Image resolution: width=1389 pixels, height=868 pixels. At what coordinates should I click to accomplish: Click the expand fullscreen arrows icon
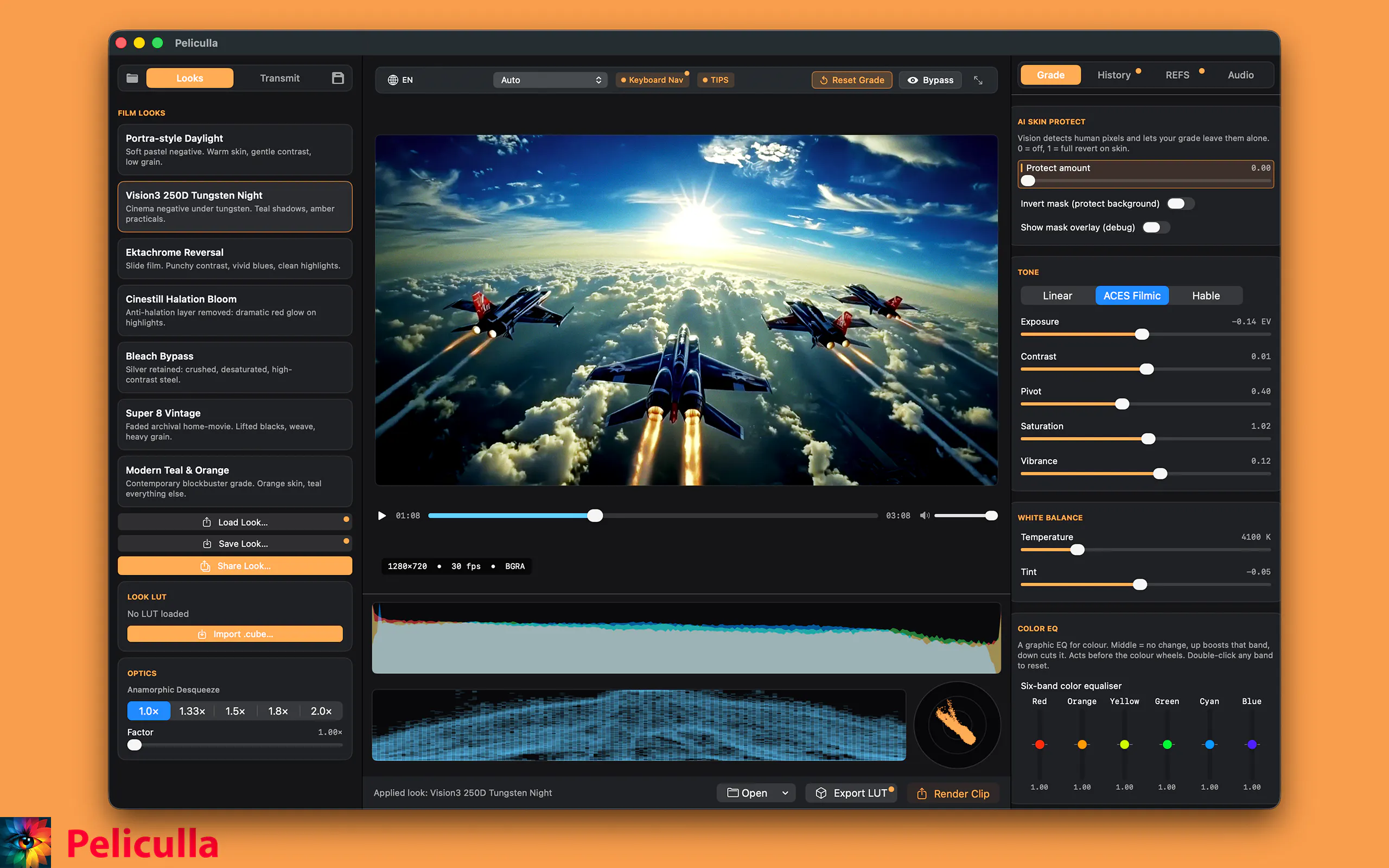(x=978, y=80)
